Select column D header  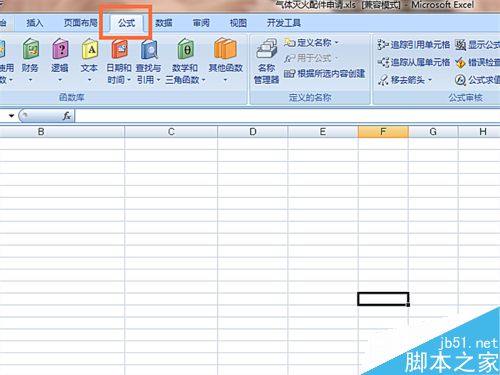[253, 132]
